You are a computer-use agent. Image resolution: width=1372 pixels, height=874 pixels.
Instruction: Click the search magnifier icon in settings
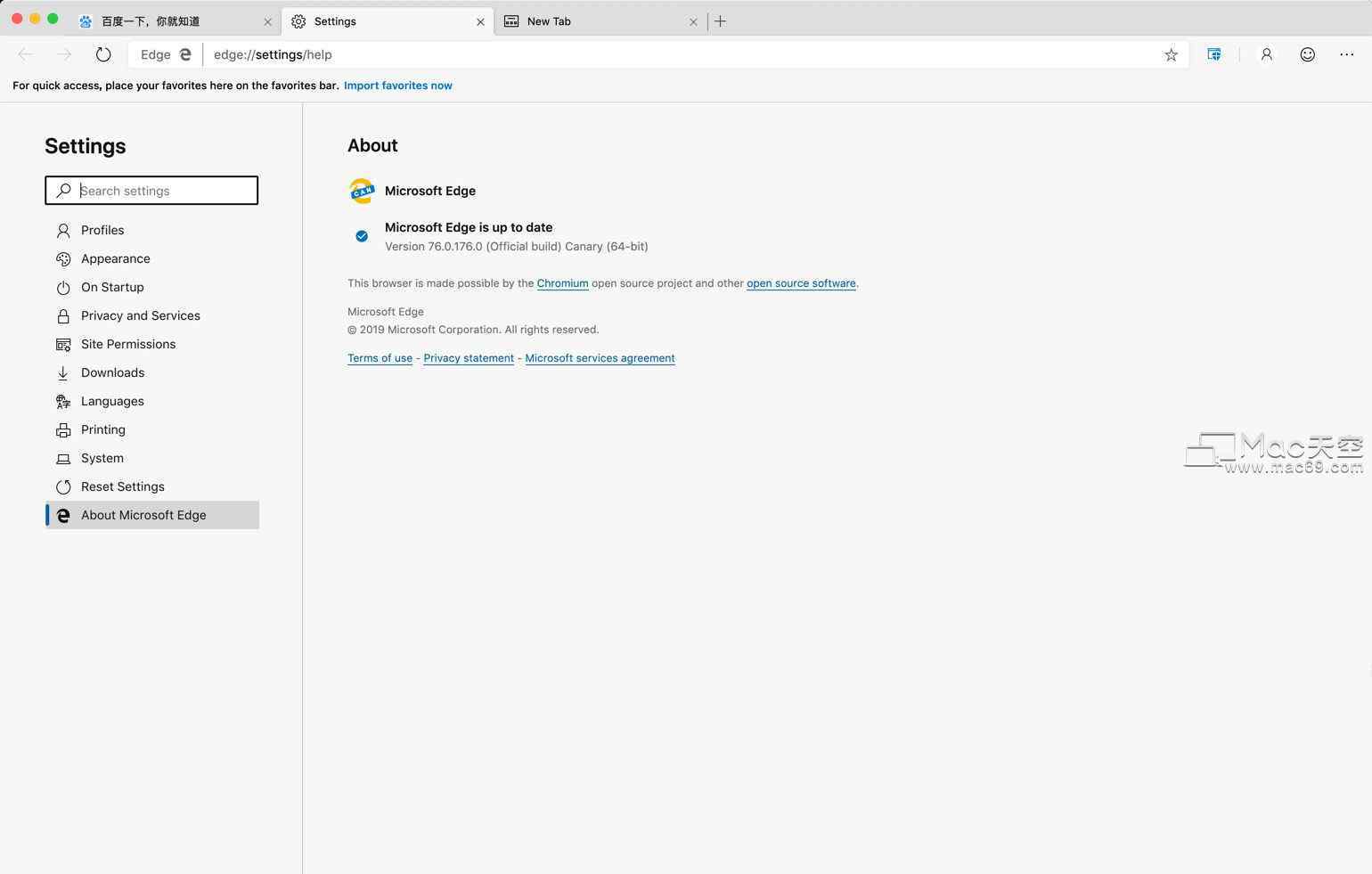63,191
